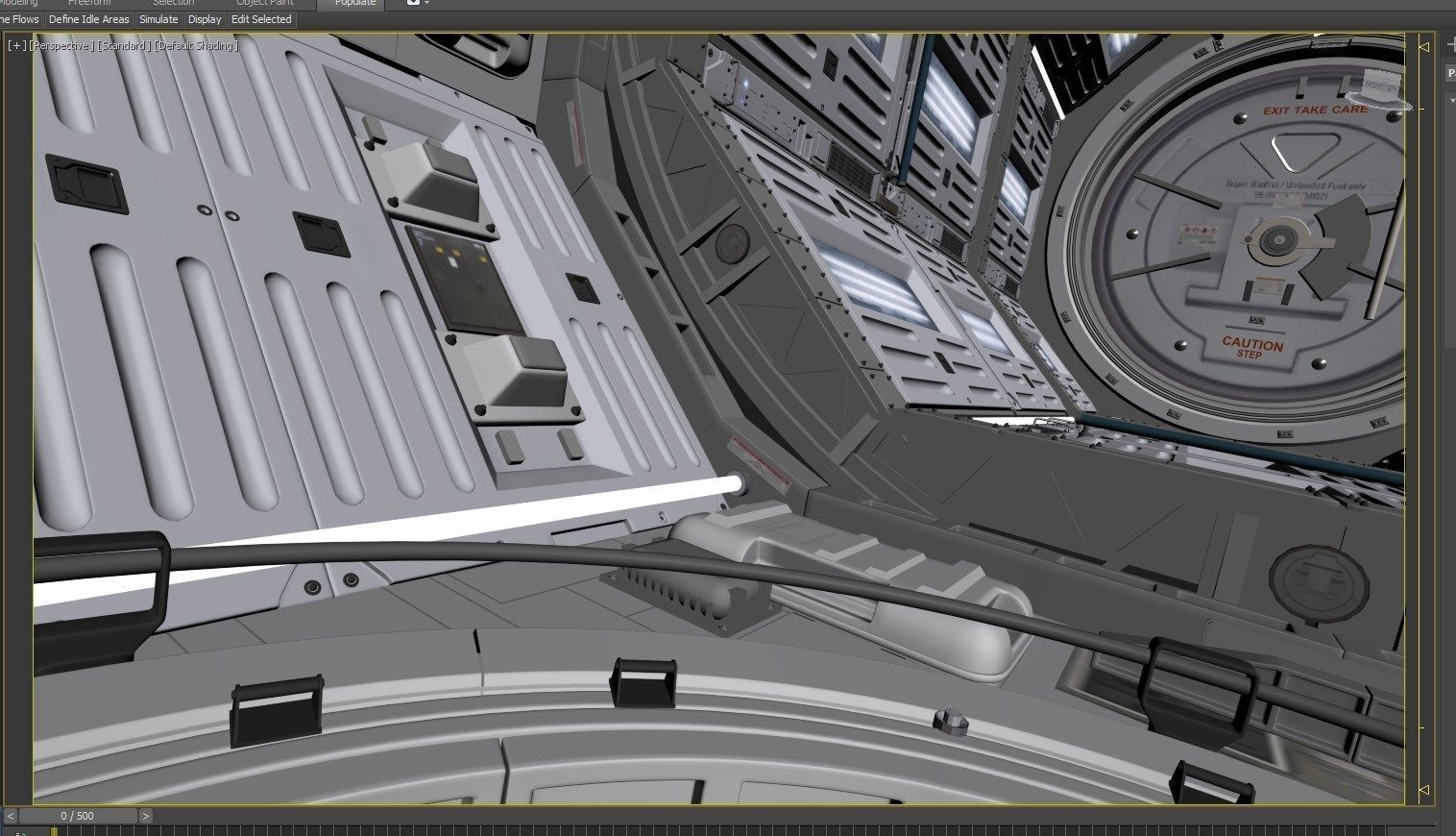Click the time slider showing 0 / 500

tap(78, 816)
